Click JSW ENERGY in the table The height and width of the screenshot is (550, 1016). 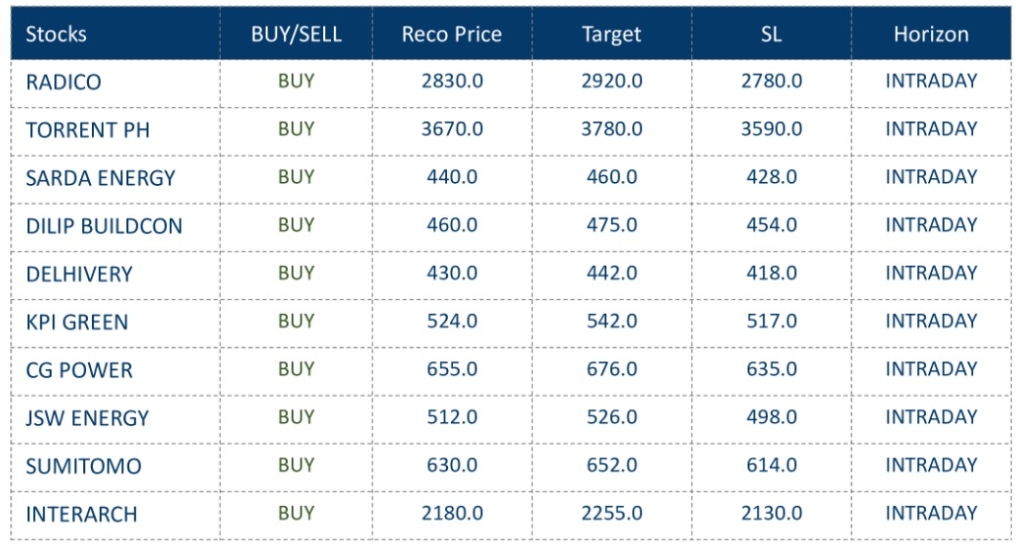tap(87, 418)
